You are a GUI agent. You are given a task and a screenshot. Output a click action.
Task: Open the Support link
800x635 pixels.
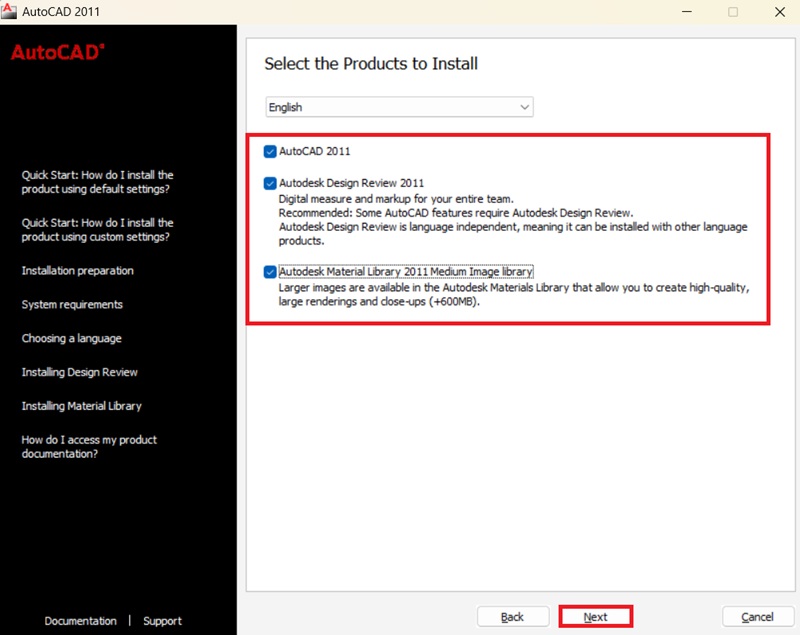pyautogui.click(x=162, y=621)
